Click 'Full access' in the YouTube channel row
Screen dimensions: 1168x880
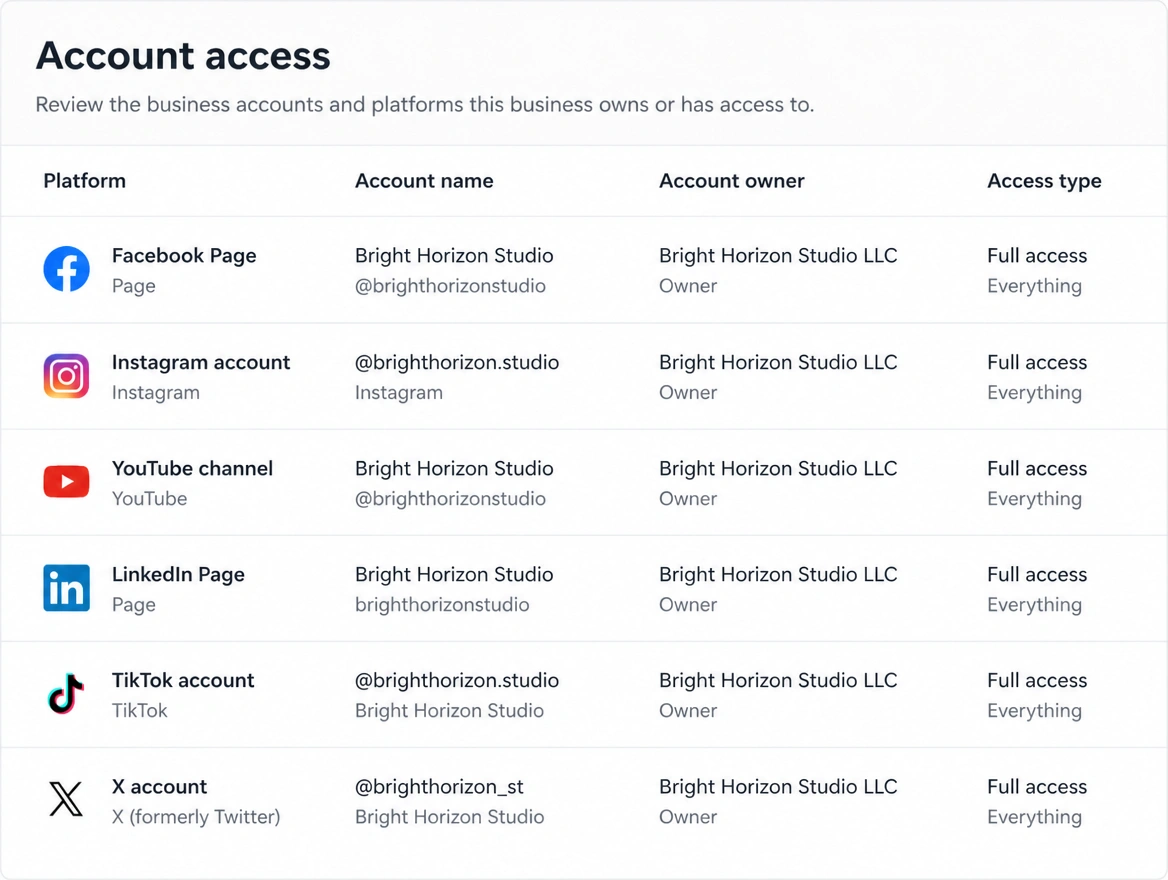1037,468
